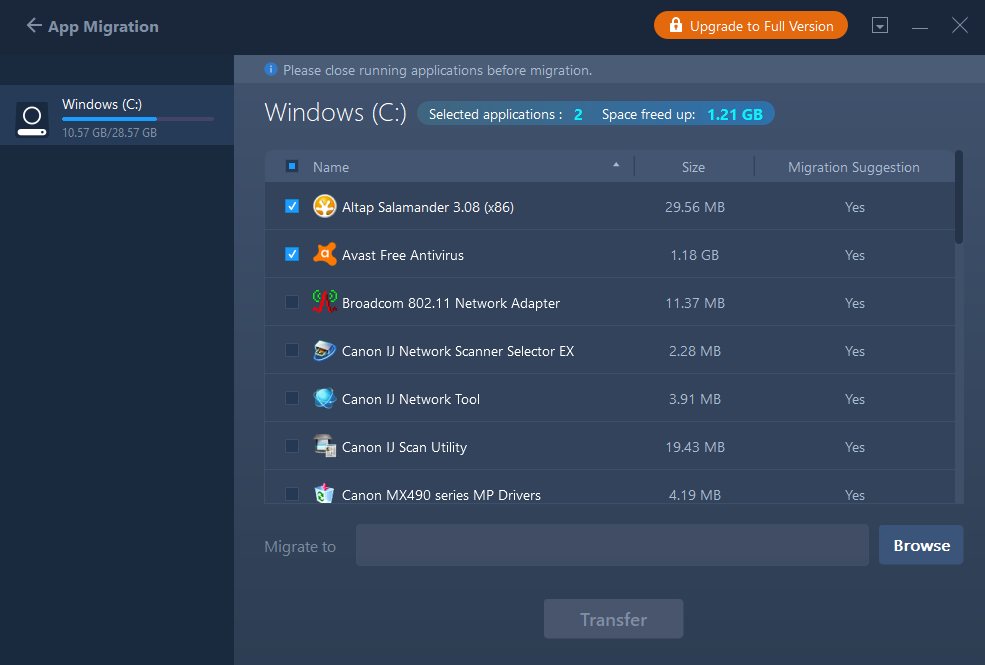Sort by the Size column header
This screenshot has height=665, width=985.
[693, 167]
